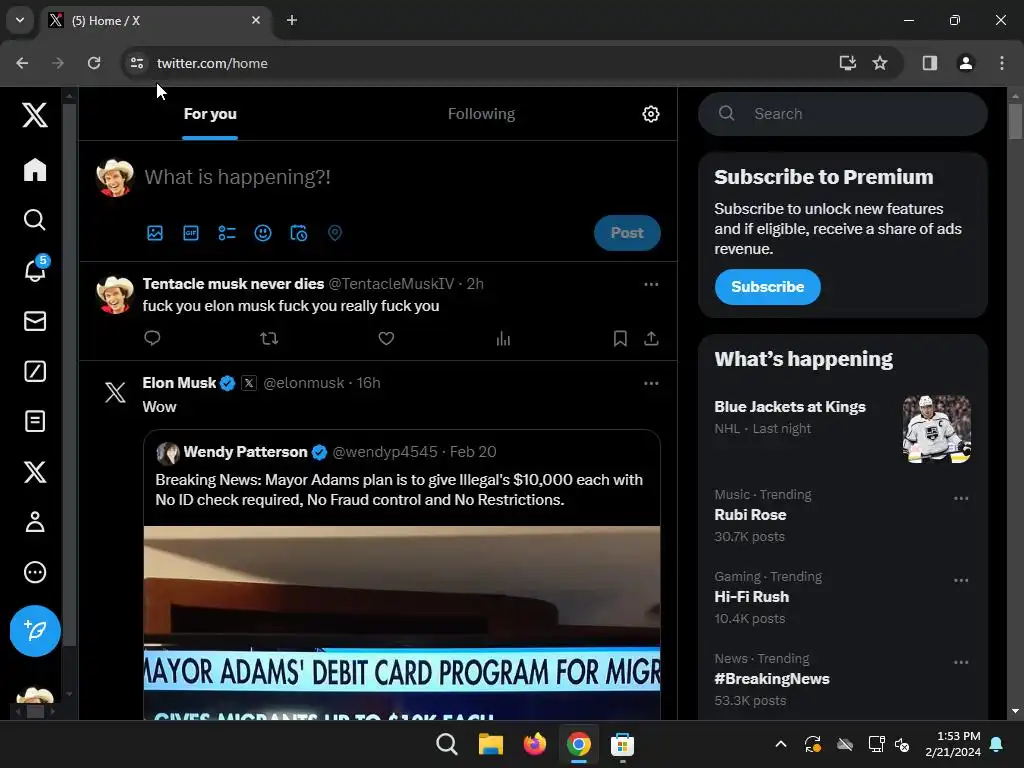
Task: Click the Mayor Adams debit card video thumbnail
Action: coord(402,622)
